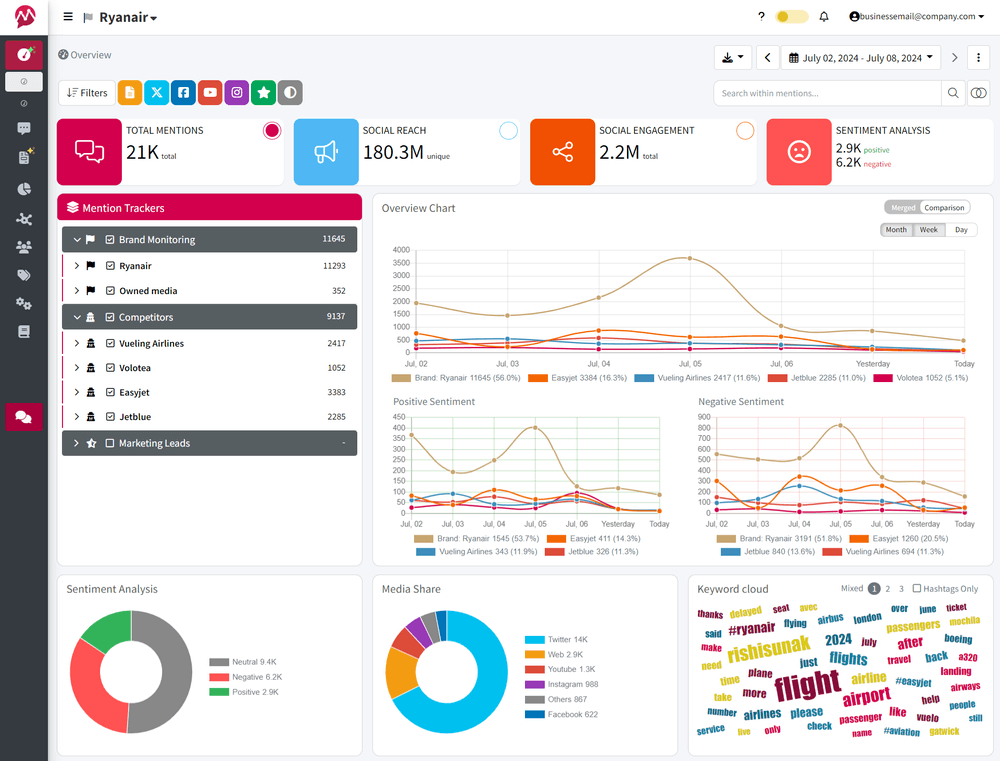Select the Day chart interval

coord(961,230)
